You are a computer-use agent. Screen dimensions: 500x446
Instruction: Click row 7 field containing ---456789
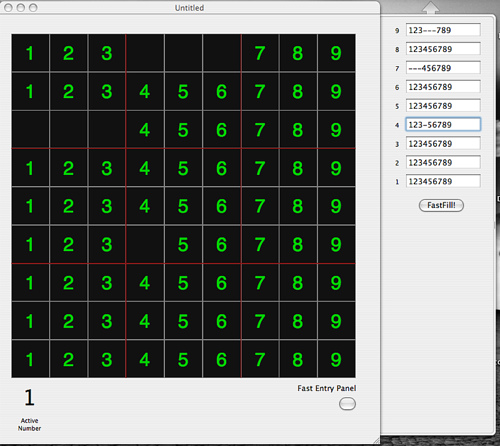tap(443, 68)
